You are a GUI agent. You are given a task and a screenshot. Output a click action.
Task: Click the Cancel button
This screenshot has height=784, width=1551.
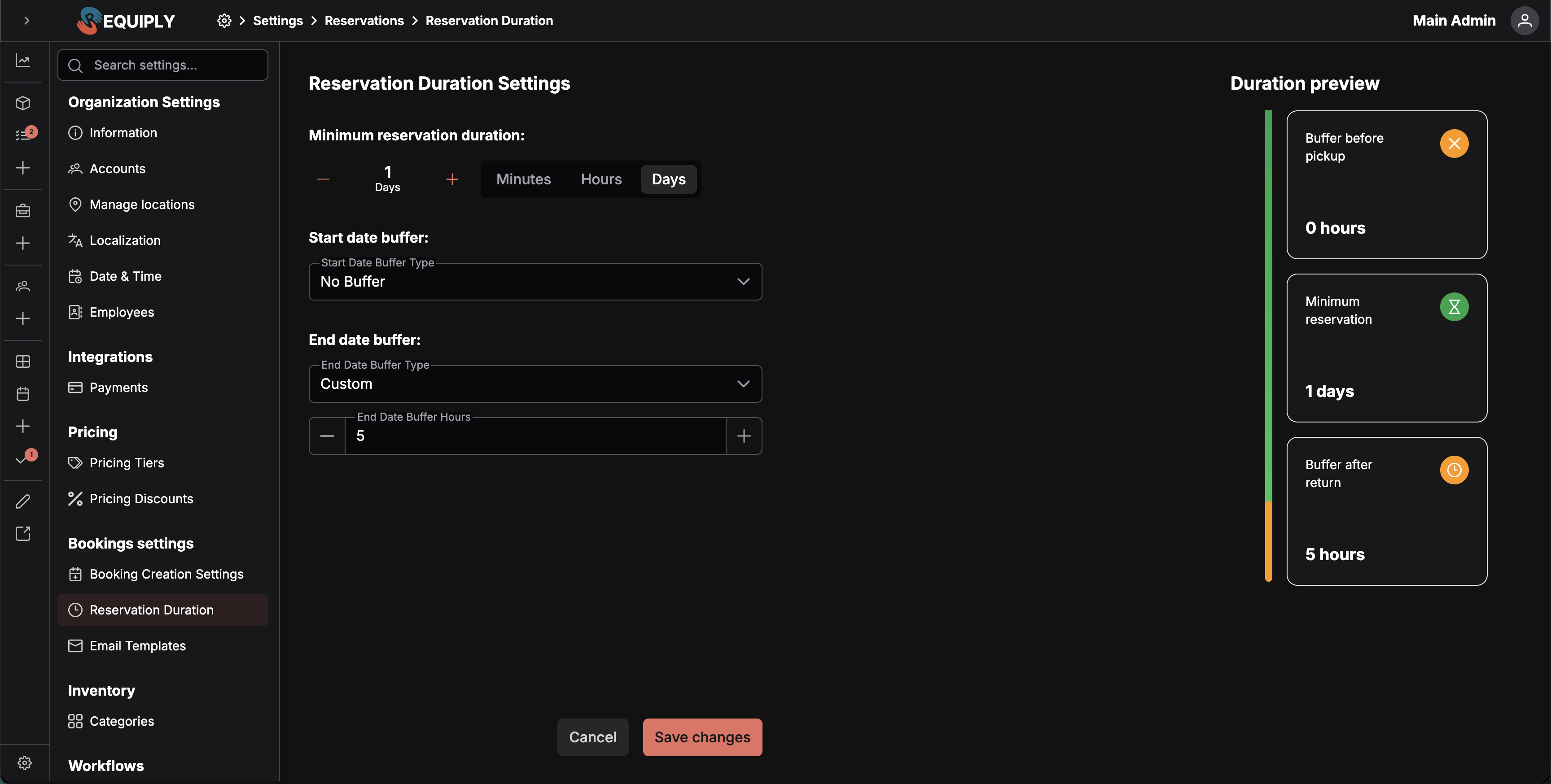[x=592, y=737]
